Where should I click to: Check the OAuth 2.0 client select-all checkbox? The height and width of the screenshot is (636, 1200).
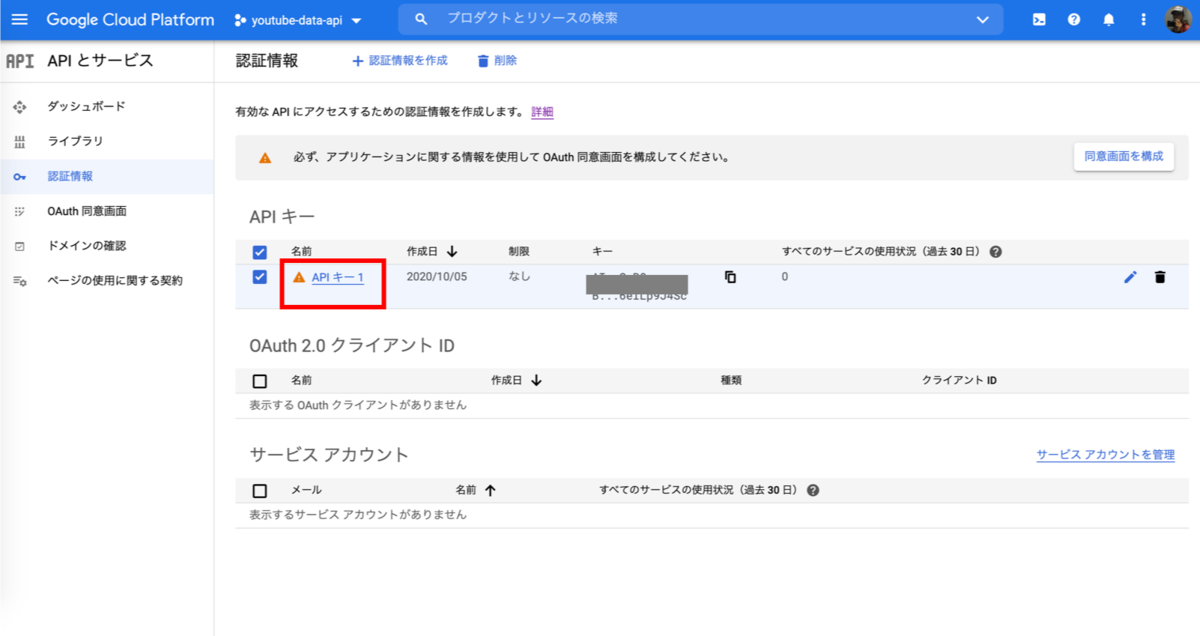(259, 379)
